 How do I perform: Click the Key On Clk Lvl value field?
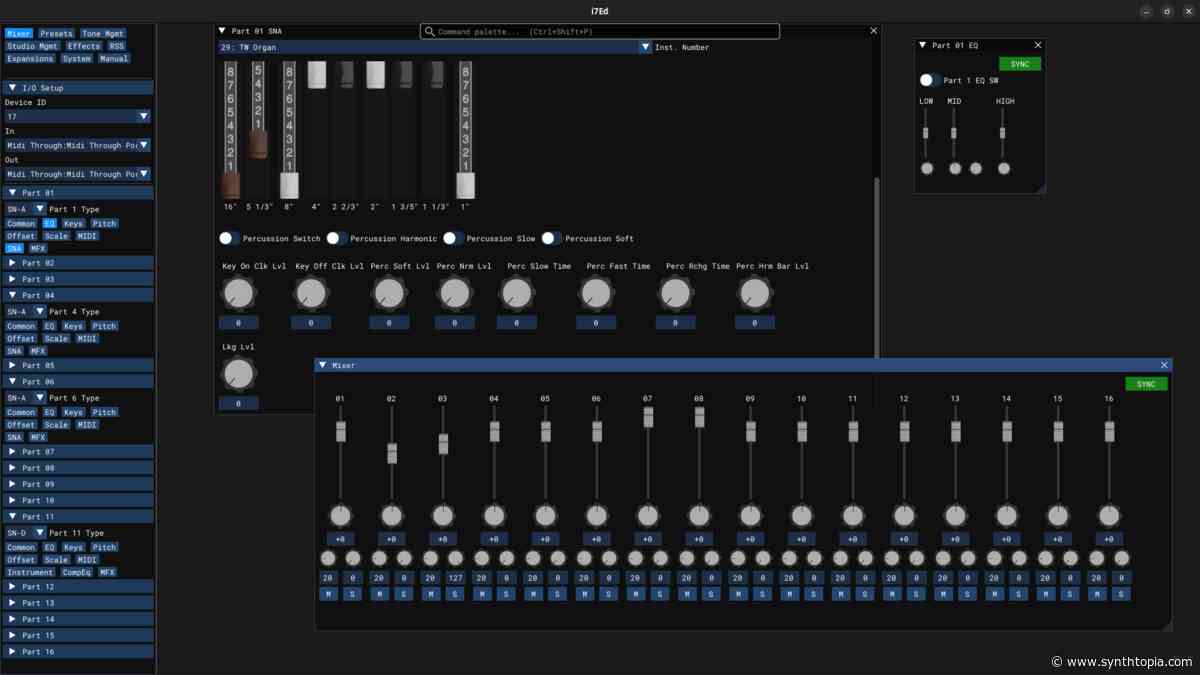click(238, 323)
